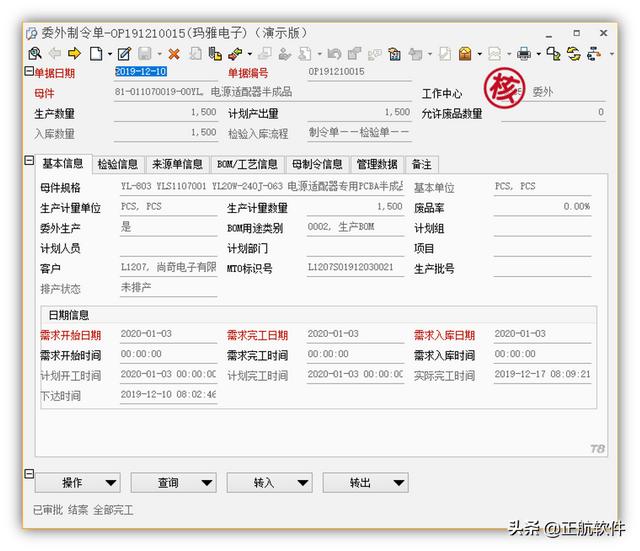The width and height of the screenshot is (640, 551).
Task: Open the 查询 dropdown button
Action: coord(173,483)
